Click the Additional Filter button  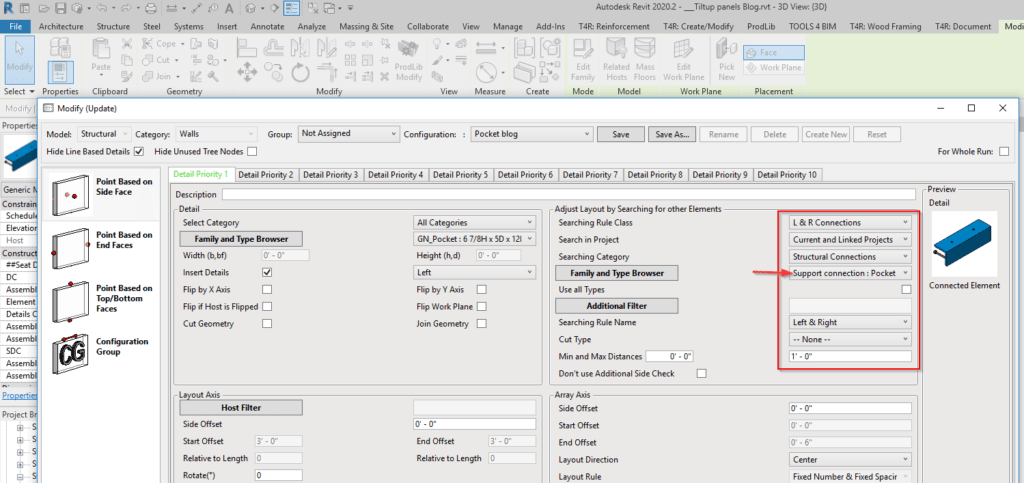tap(616, 305)
